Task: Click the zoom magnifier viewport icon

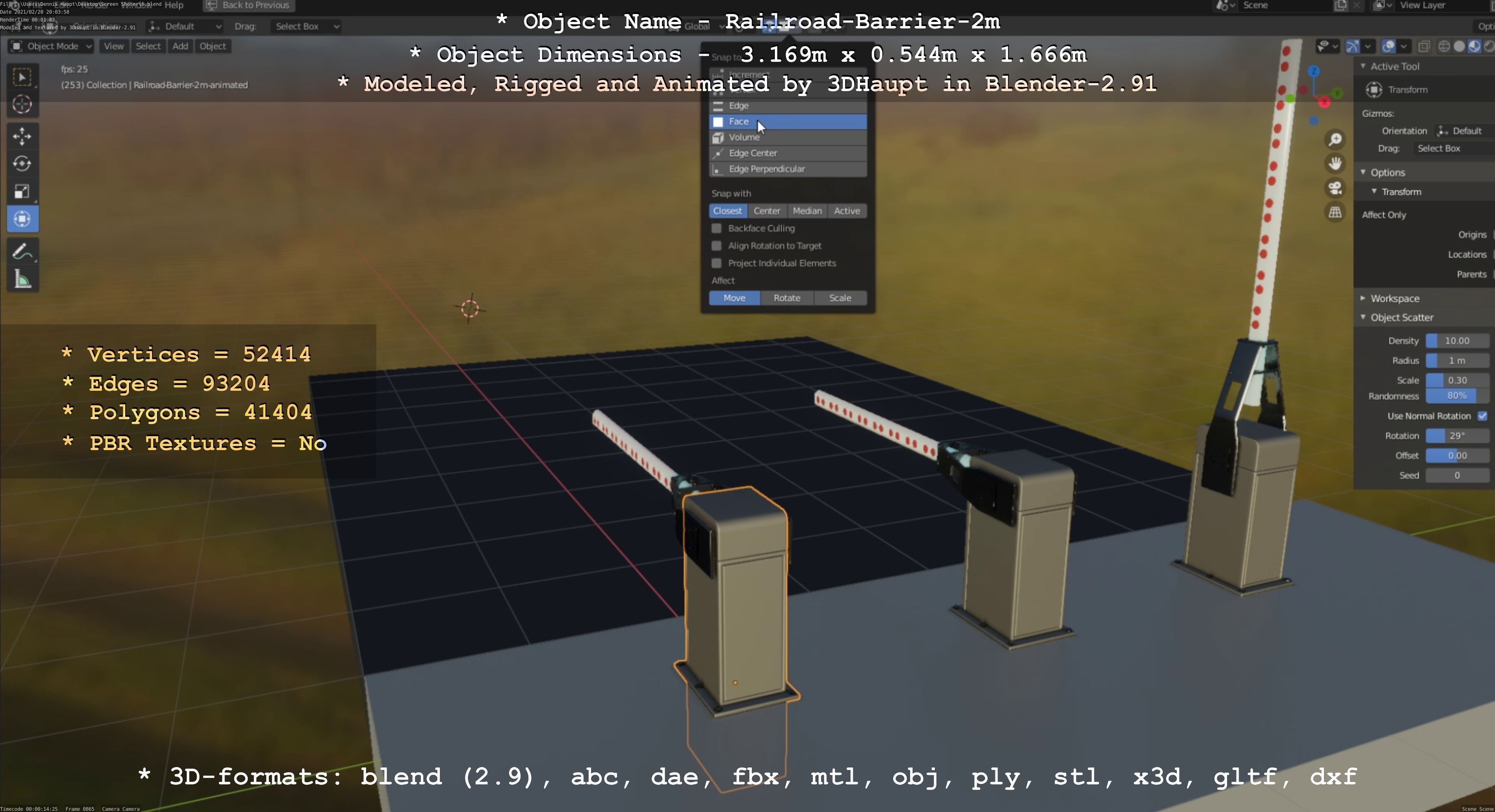Action: (x=1335, y=139)
